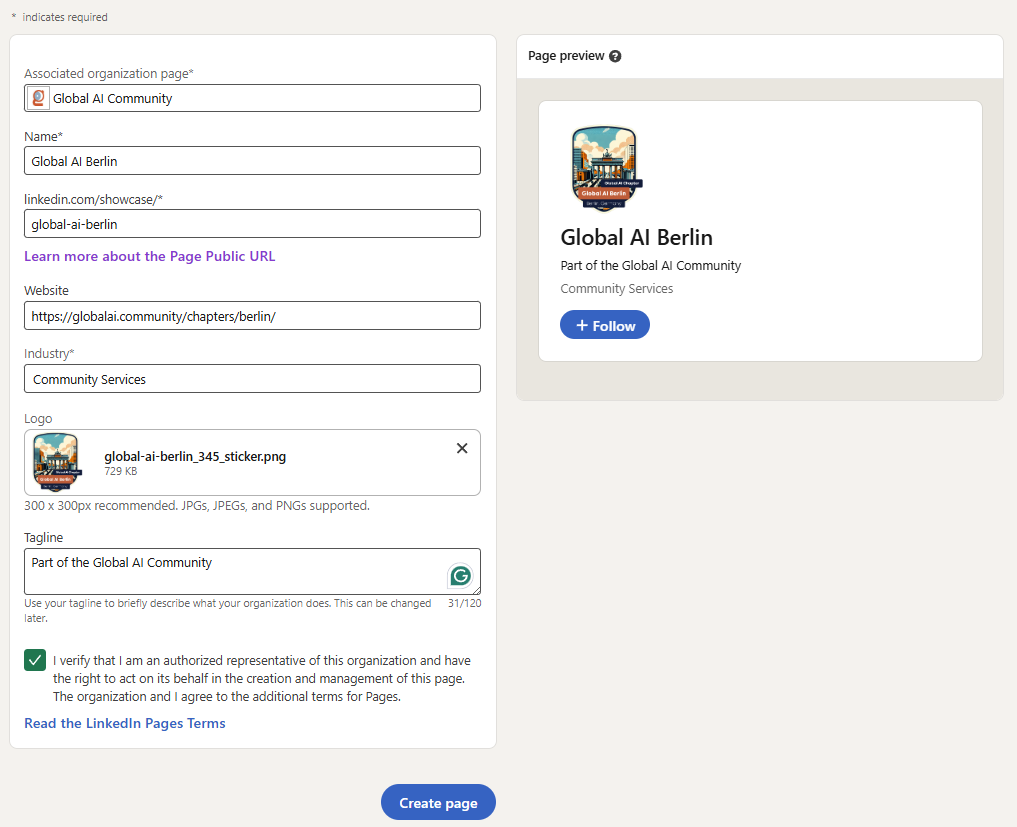Focus the showcase URL field containing global-ai-berlin
Image resolution: width=1017 pixels, height=827 pixels.
point(252,224)
